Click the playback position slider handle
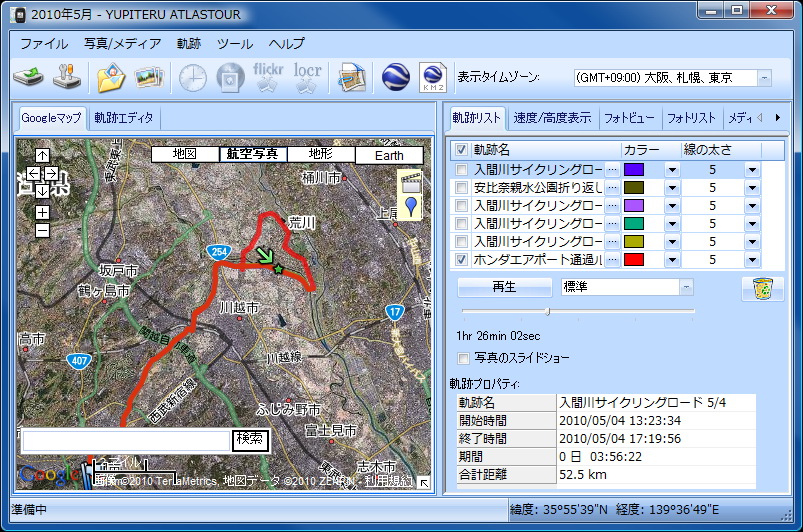Screen dimensions: 803x532 coord(547,311)
